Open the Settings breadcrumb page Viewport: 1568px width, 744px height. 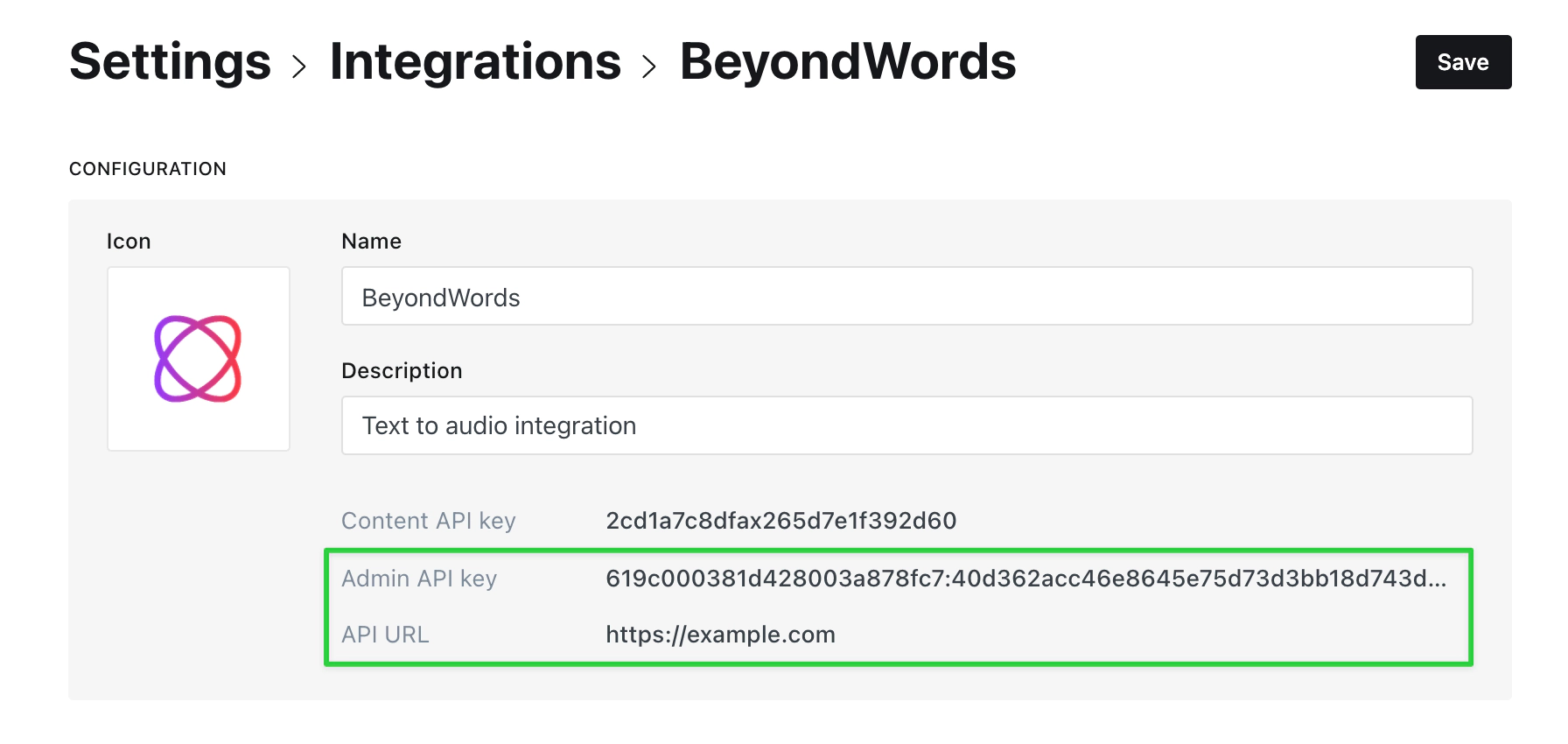click(x=170, y=61)
